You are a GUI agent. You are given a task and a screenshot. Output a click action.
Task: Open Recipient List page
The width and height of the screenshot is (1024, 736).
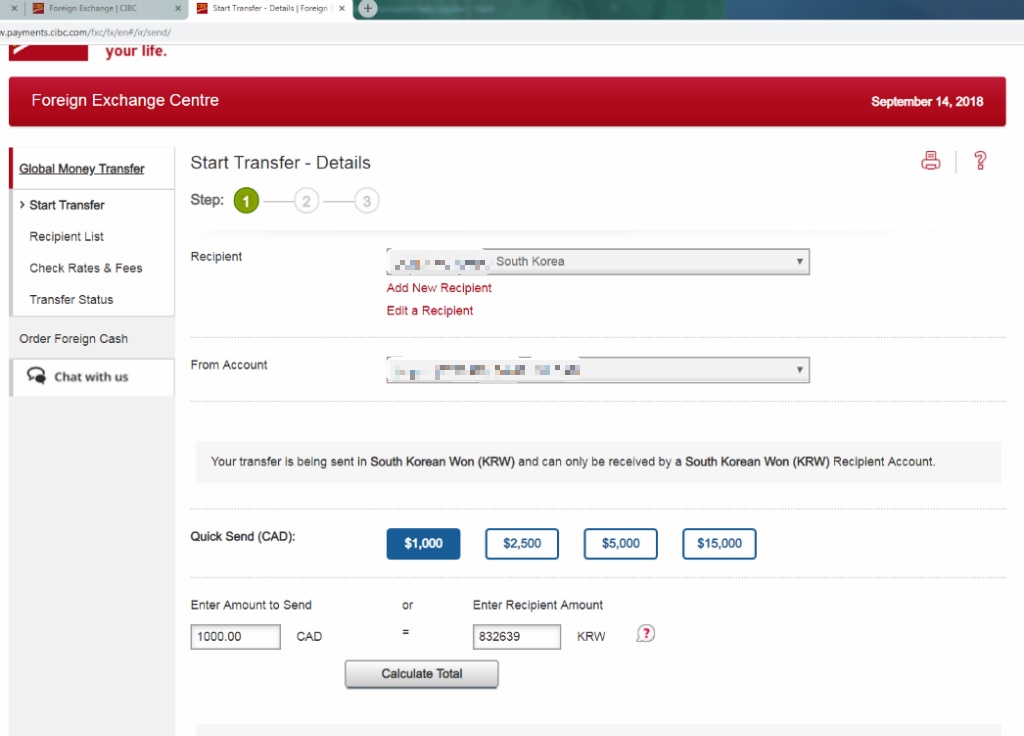(x=67, y=236)
